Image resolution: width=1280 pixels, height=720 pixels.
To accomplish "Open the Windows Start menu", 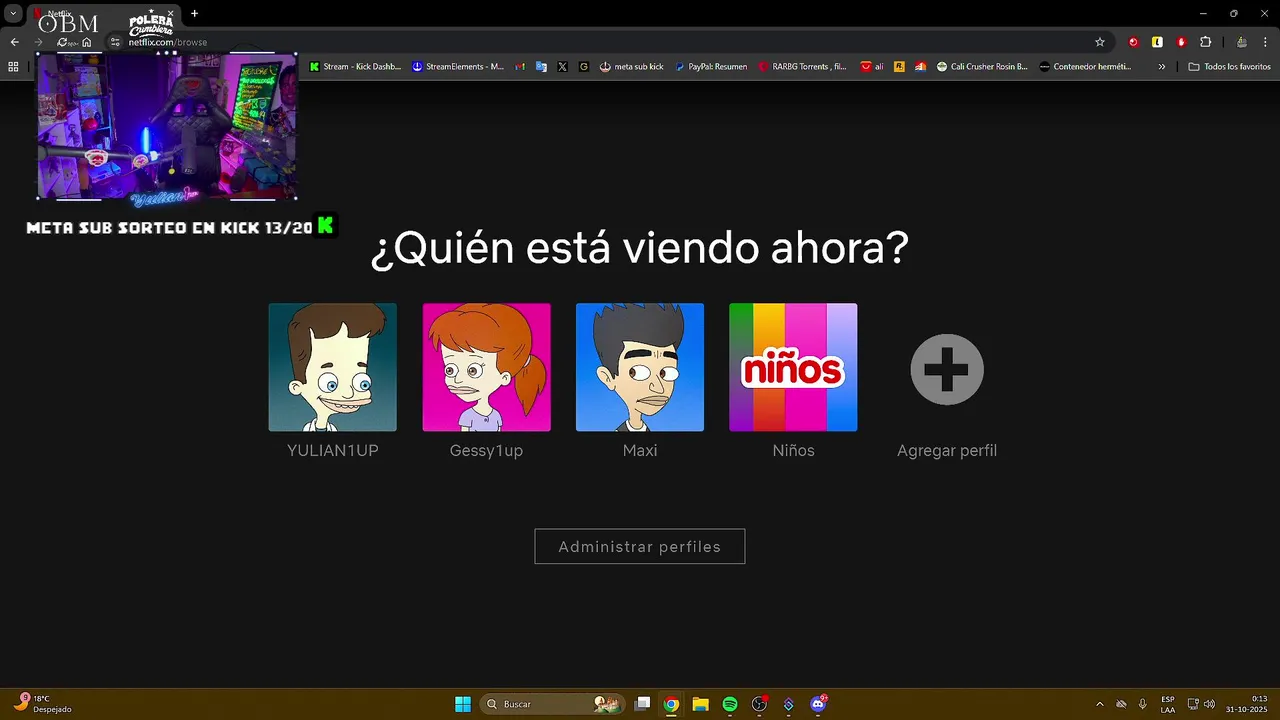I will 463,704.
